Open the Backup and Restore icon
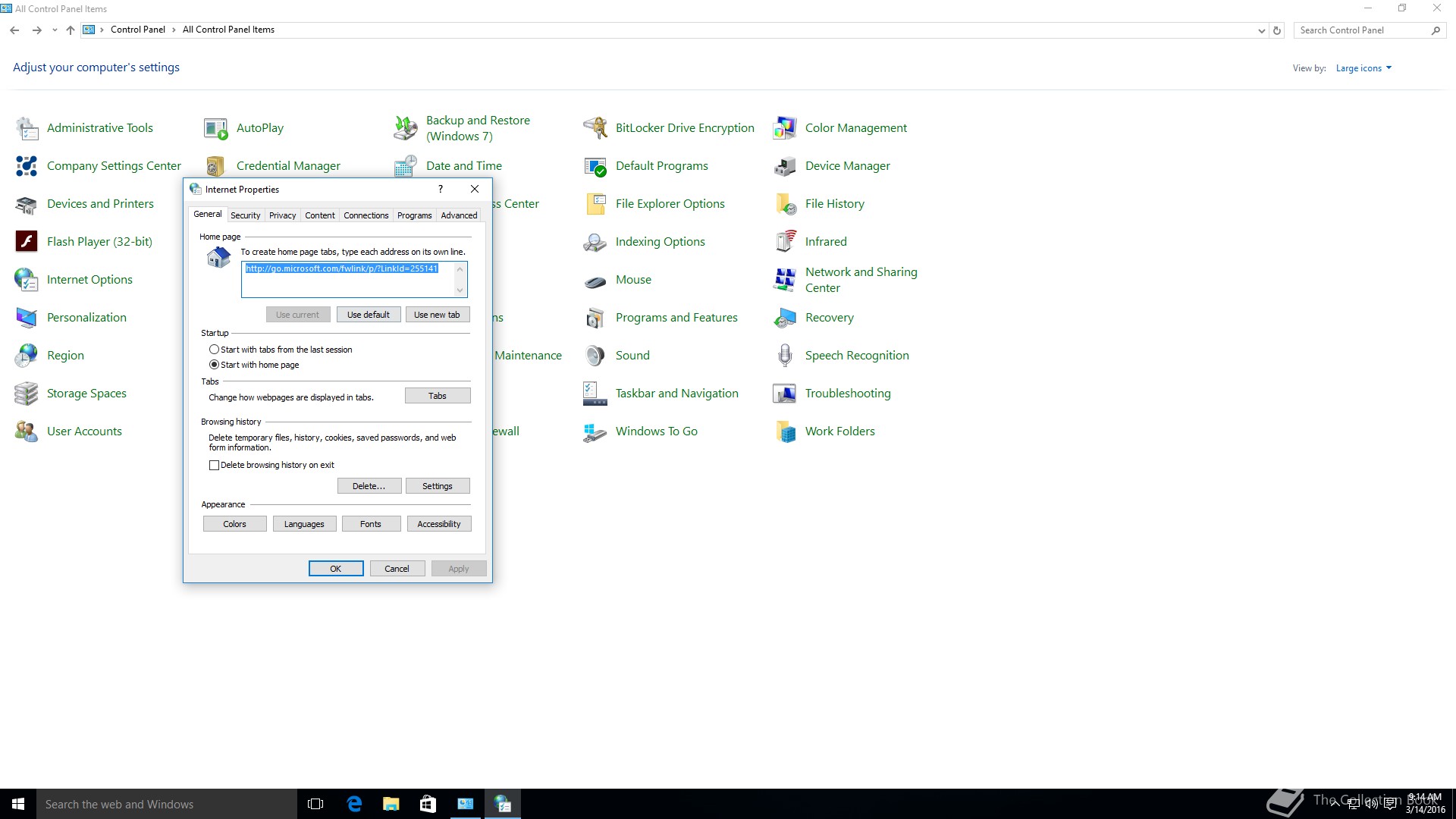1456x819 pixels. click(406, 128)
